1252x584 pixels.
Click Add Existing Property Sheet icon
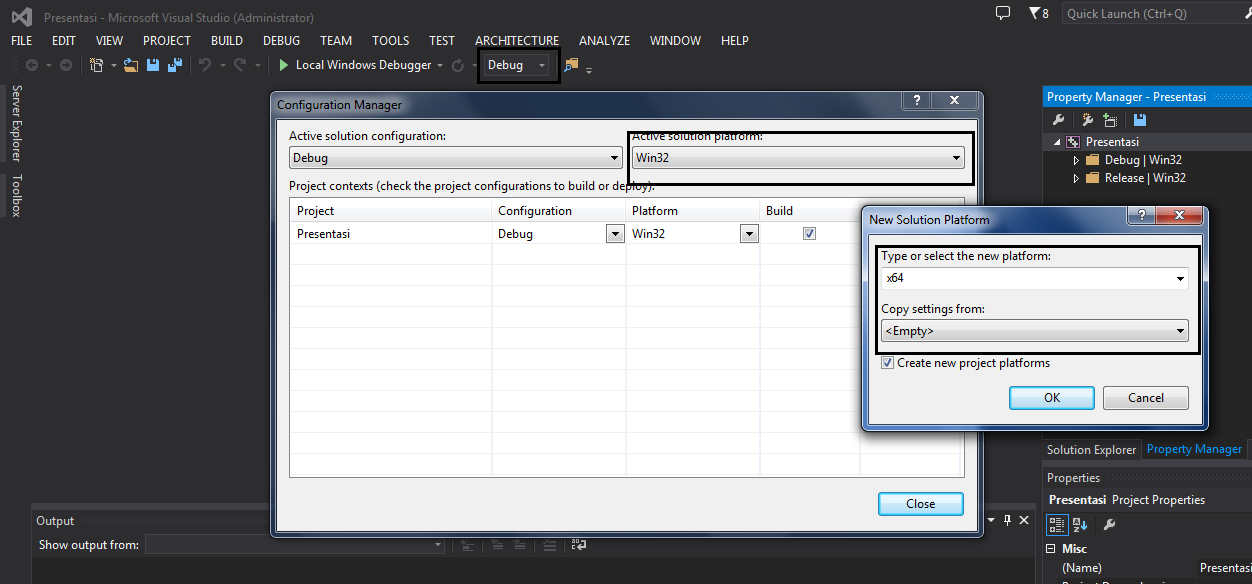(1111, 119)
